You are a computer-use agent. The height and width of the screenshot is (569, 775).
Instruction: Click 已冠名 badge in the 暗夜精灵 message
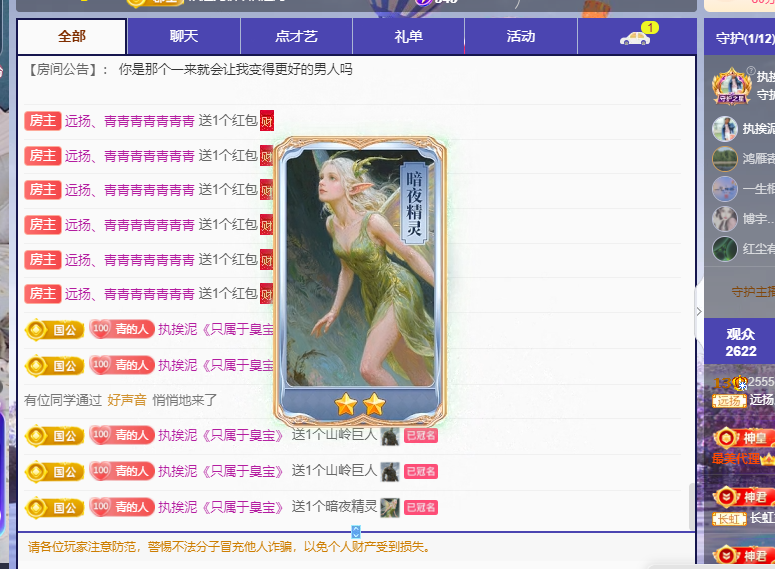[x=421, y=507]
